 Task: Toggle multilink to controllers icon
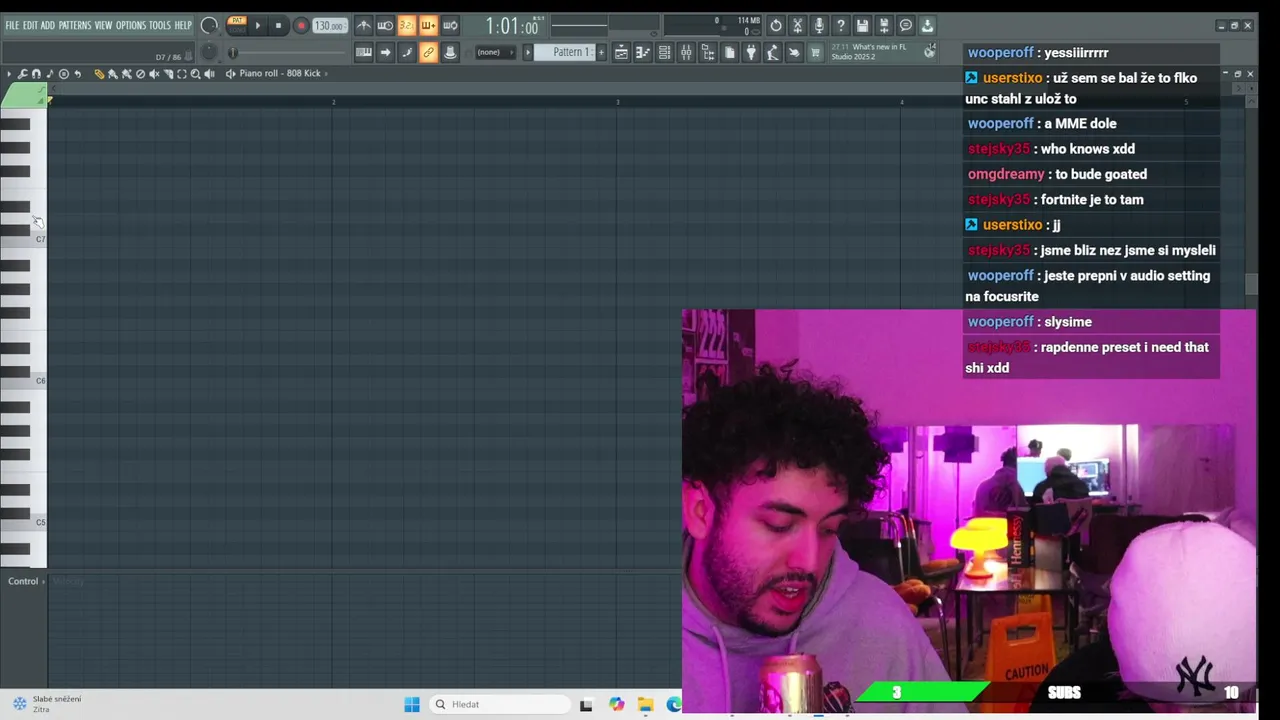pyautogui.click(x=450, y=53)
